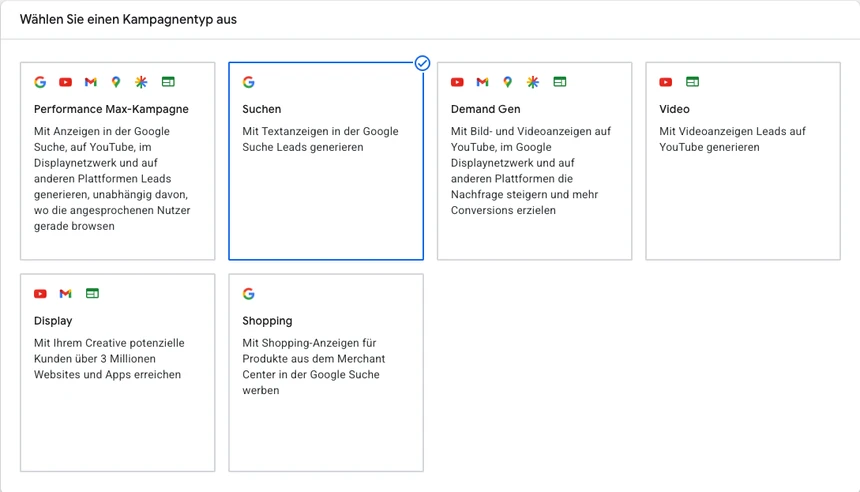Screen dimensions: 860x492
Task: Choose the Suchen campaign type title
Action: coord(262,109)
